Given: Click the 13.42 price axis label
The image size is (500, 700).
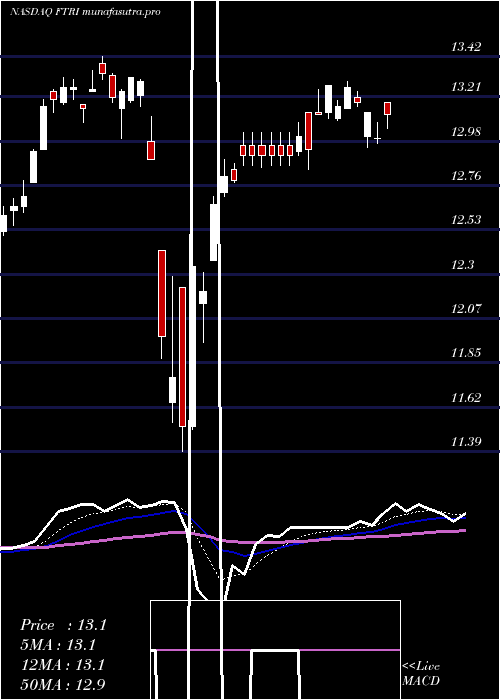Looking at the screenshot, I should [466, 46].
